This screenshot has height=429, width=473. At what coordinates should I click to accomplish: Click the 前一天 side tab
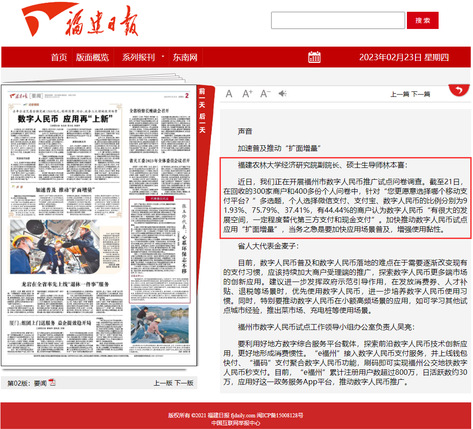pyautogui.click(x=202, y=98)
